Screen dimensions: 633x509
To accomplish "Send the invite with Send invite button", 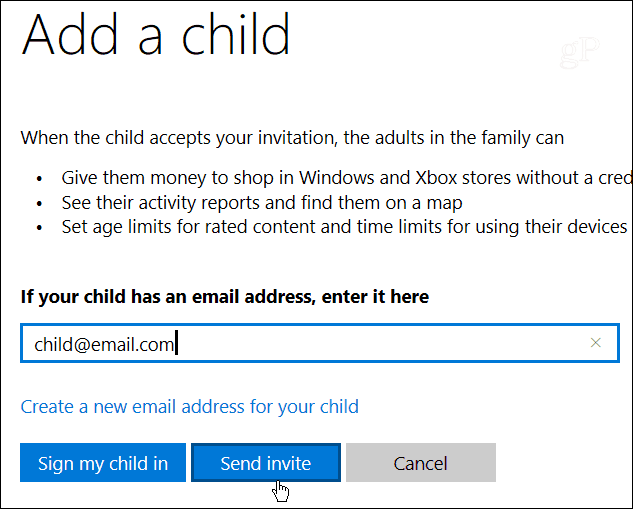I will tap(266, 463).
